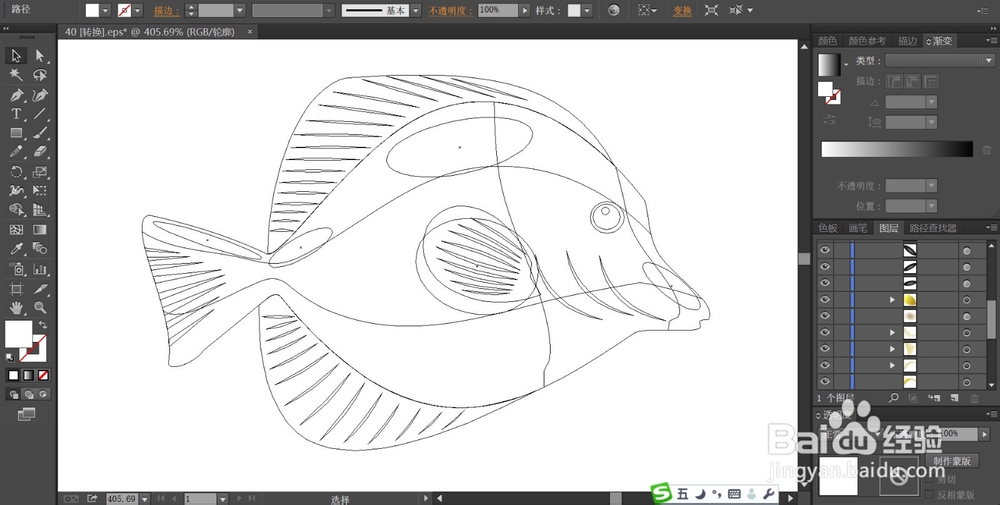The height and width of the screenshot is (505, 1000).
Task: Switch to the 颜色 panel tab
Action: coord(828,41)
